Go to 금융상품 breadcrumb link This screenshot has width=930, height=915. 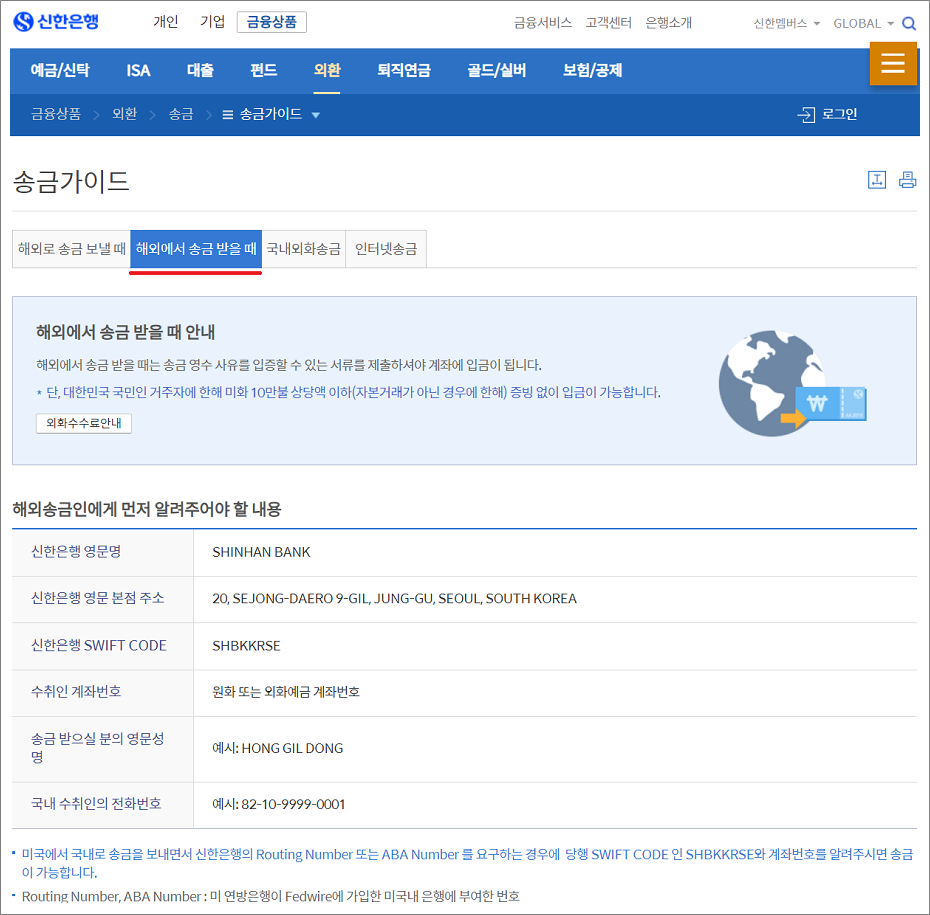pos(56,114)
